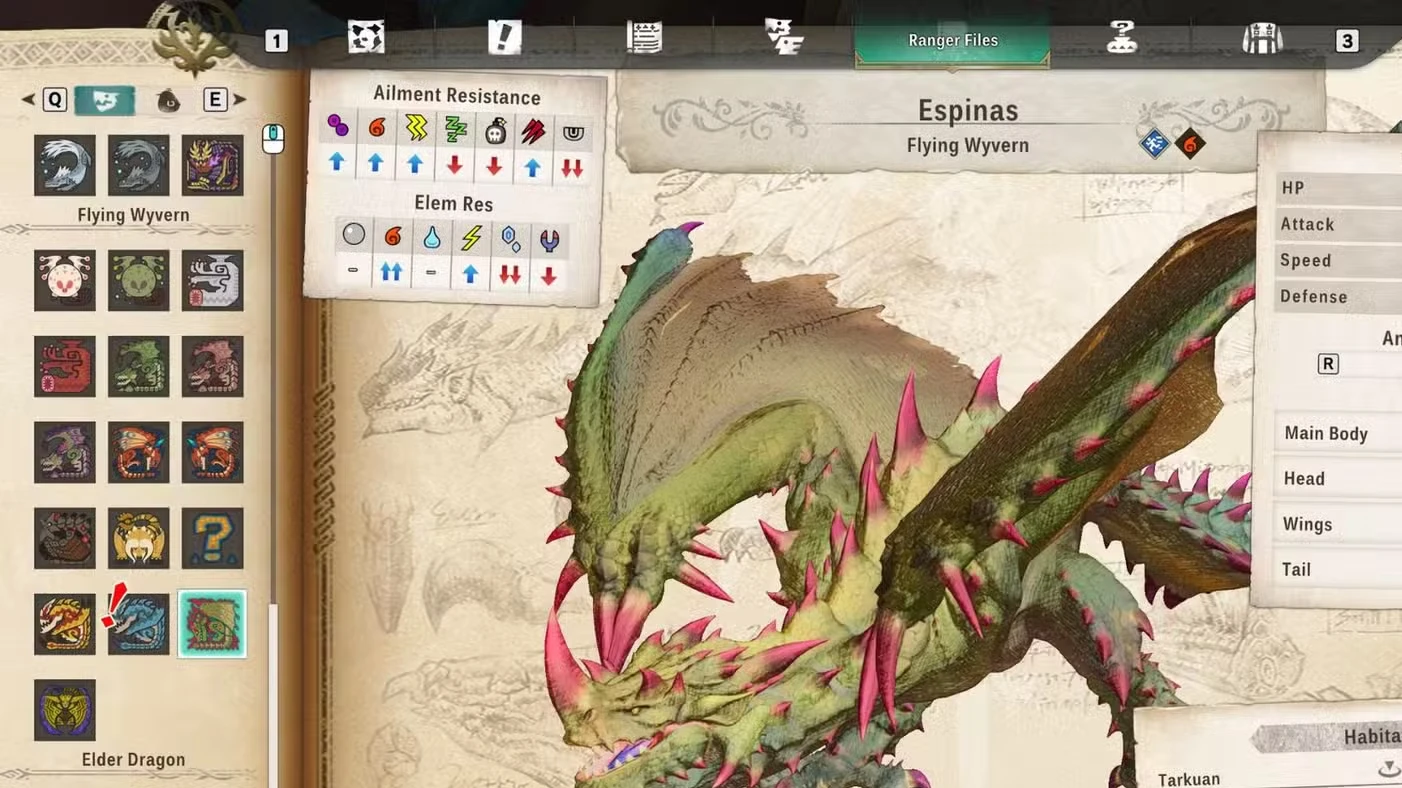Viewport: 1402px width, 788px height.
Task: Select the Wings part row
Action: pyautogui.click(x=1340, y=524)
